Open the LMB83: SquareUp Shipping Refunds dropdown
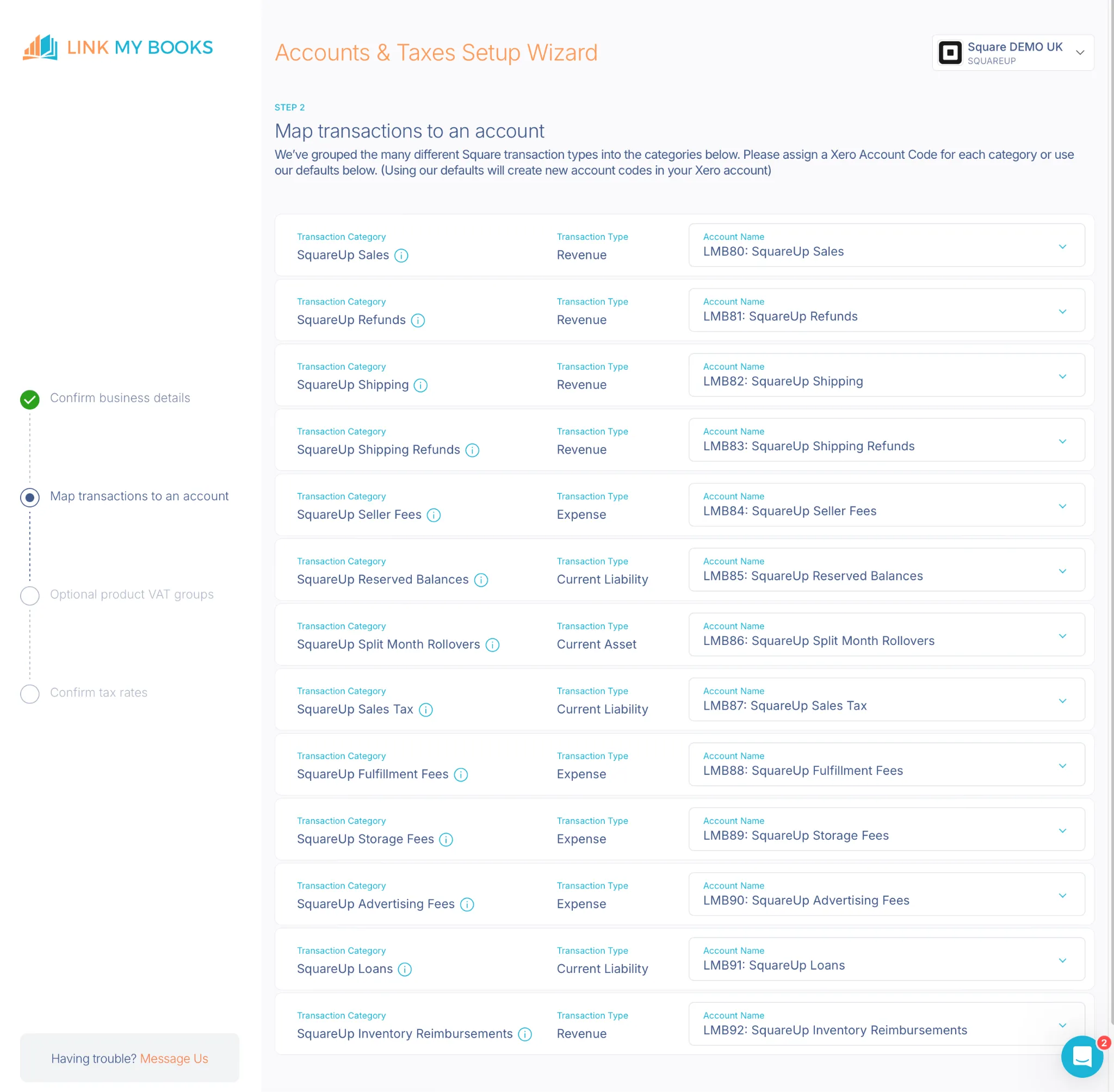Viewport: 1114px width, 1092px height. tap(886, 439)
